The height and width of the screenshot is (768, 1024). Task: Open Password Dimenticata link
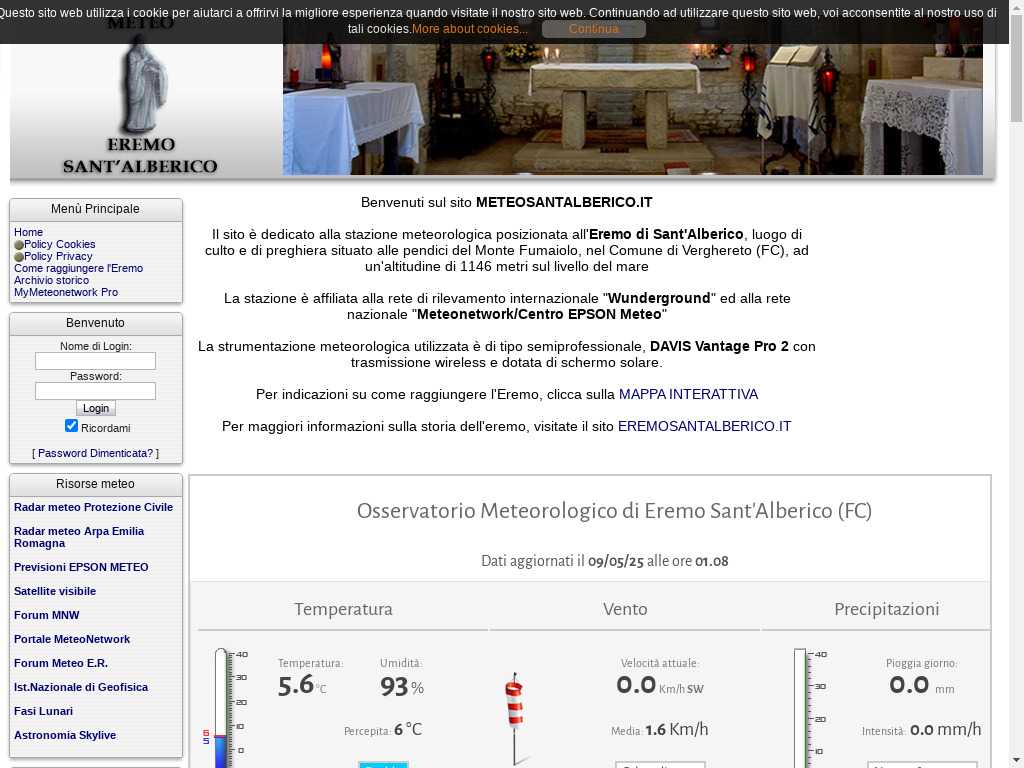(95, 453)
